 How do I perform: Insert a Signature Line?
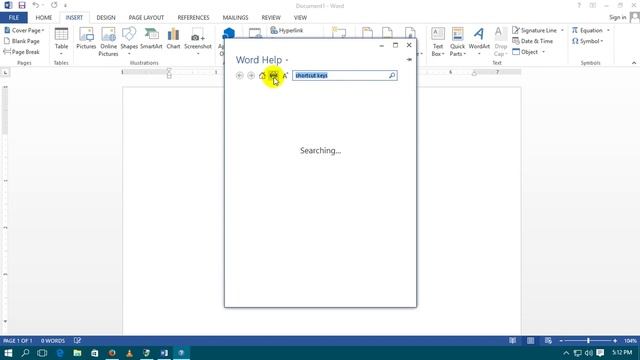tap(535, 30)
